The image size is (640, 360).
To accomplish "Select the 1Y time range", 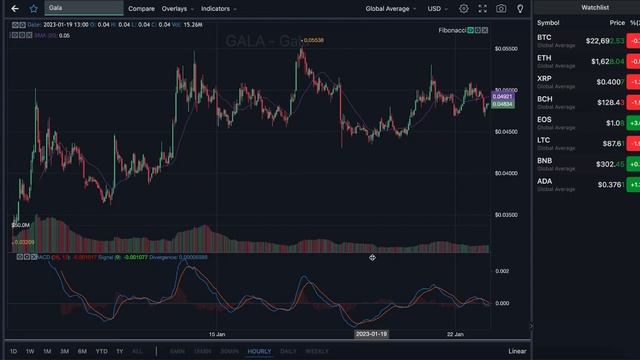I will 120,351.
